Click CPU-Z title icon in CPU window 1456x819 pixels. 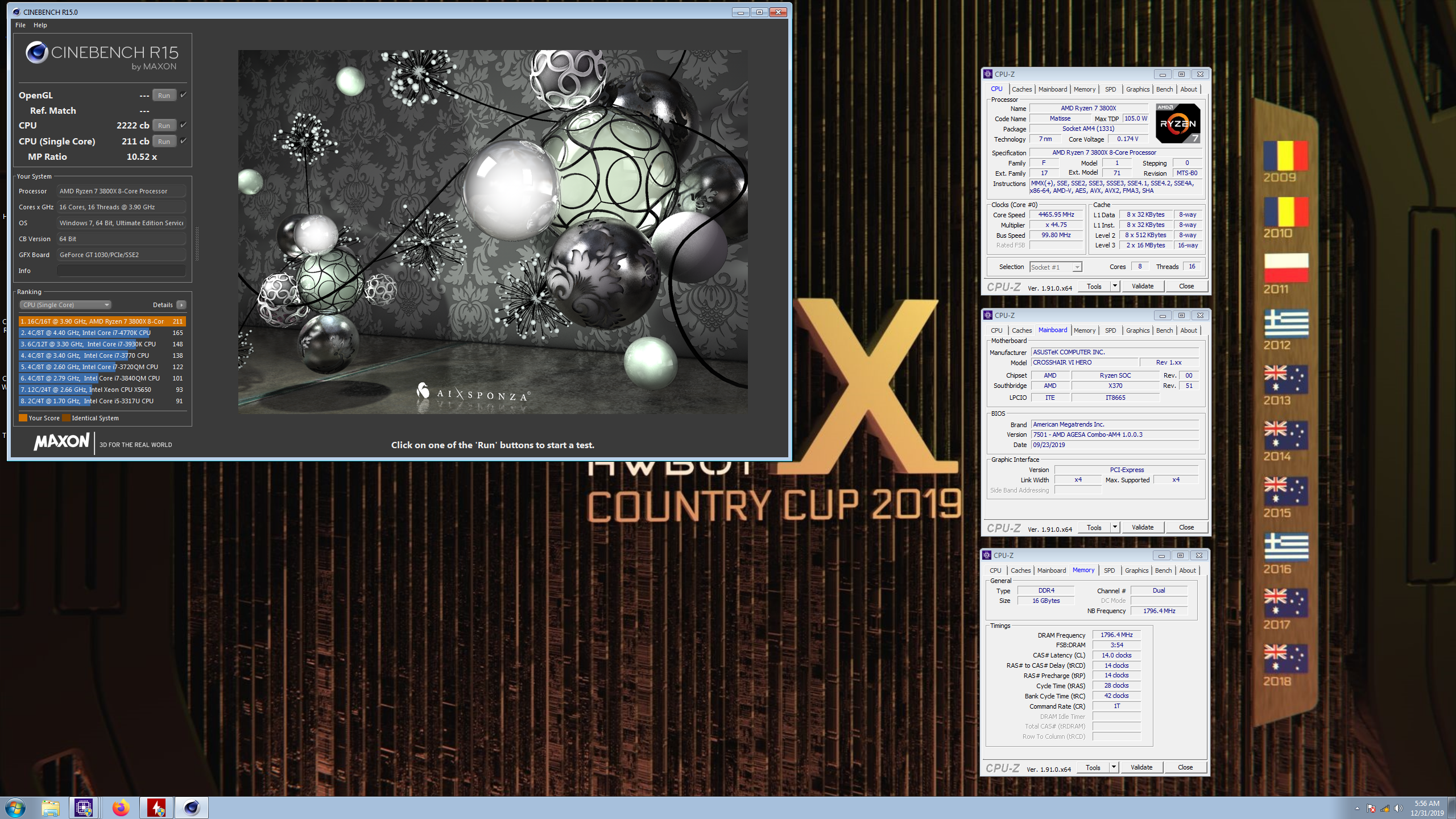(x=988, y=74)
